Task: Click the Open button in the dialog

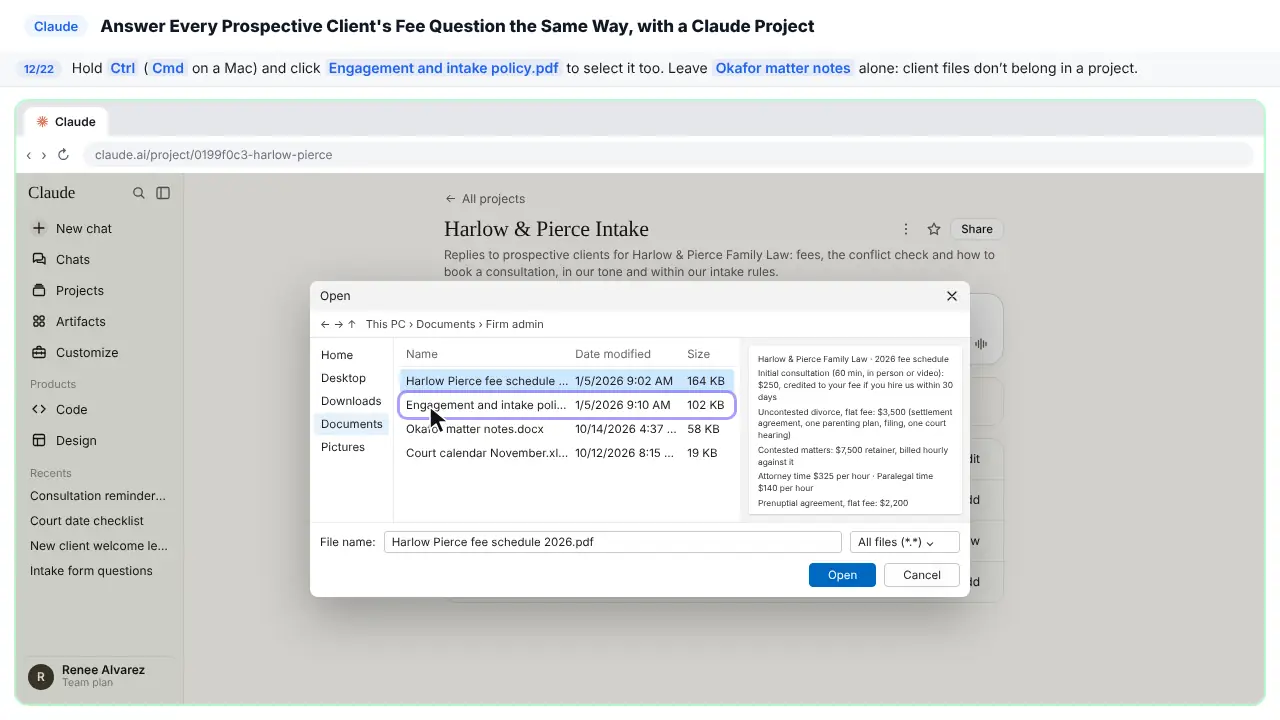Action: (842, 575)
